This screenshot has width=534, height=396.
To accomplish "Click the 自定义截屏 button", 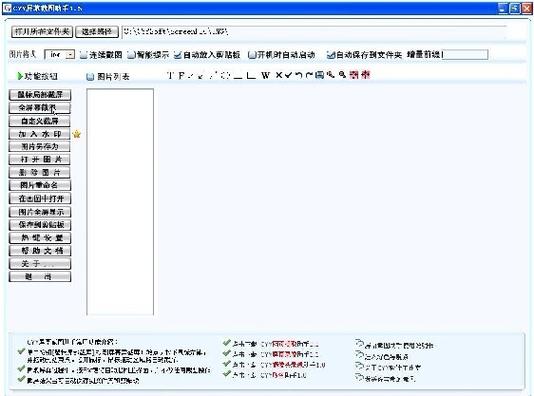I will pyautogui.click(x=40, y=121).
